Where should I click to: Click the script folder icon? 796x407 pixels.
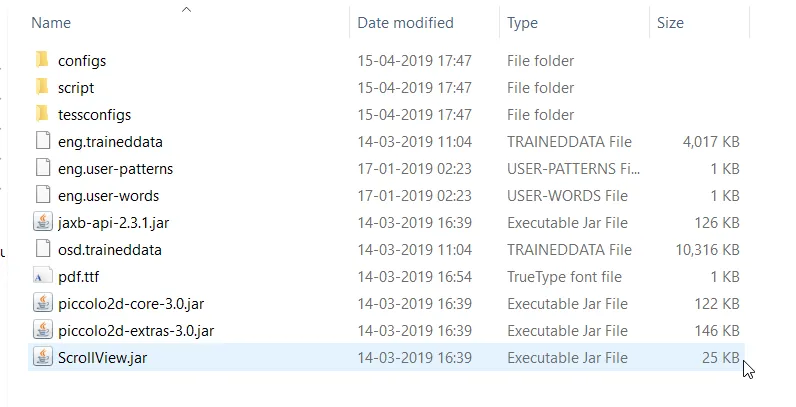click(x=42, y=87)
